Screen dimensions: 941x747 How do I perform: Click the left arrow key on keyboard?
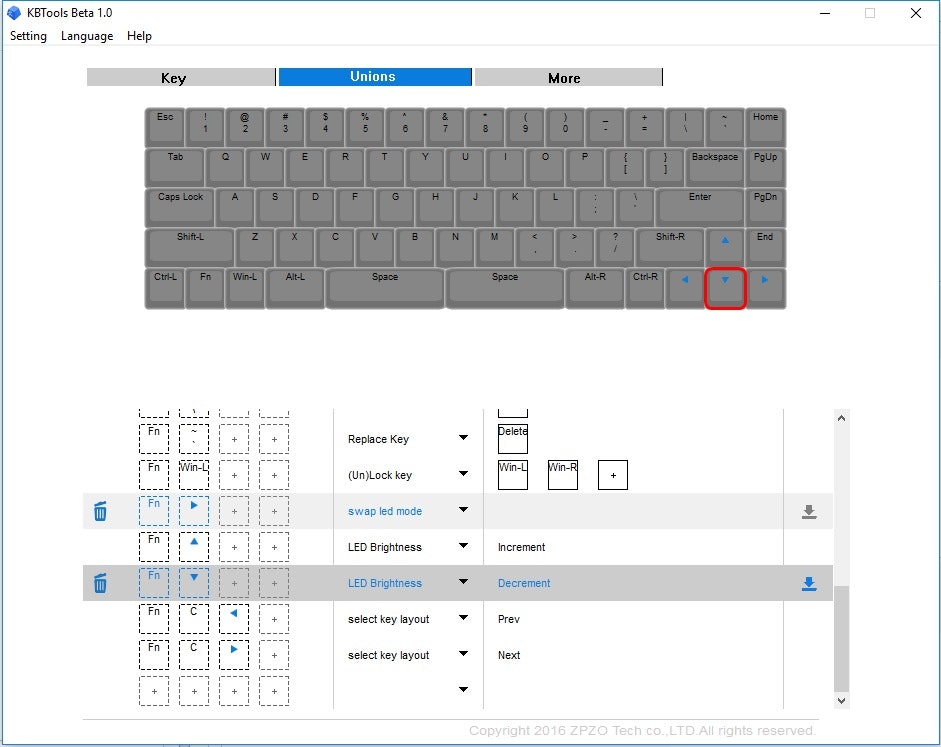pyautogui.click(x=685, y=288)
